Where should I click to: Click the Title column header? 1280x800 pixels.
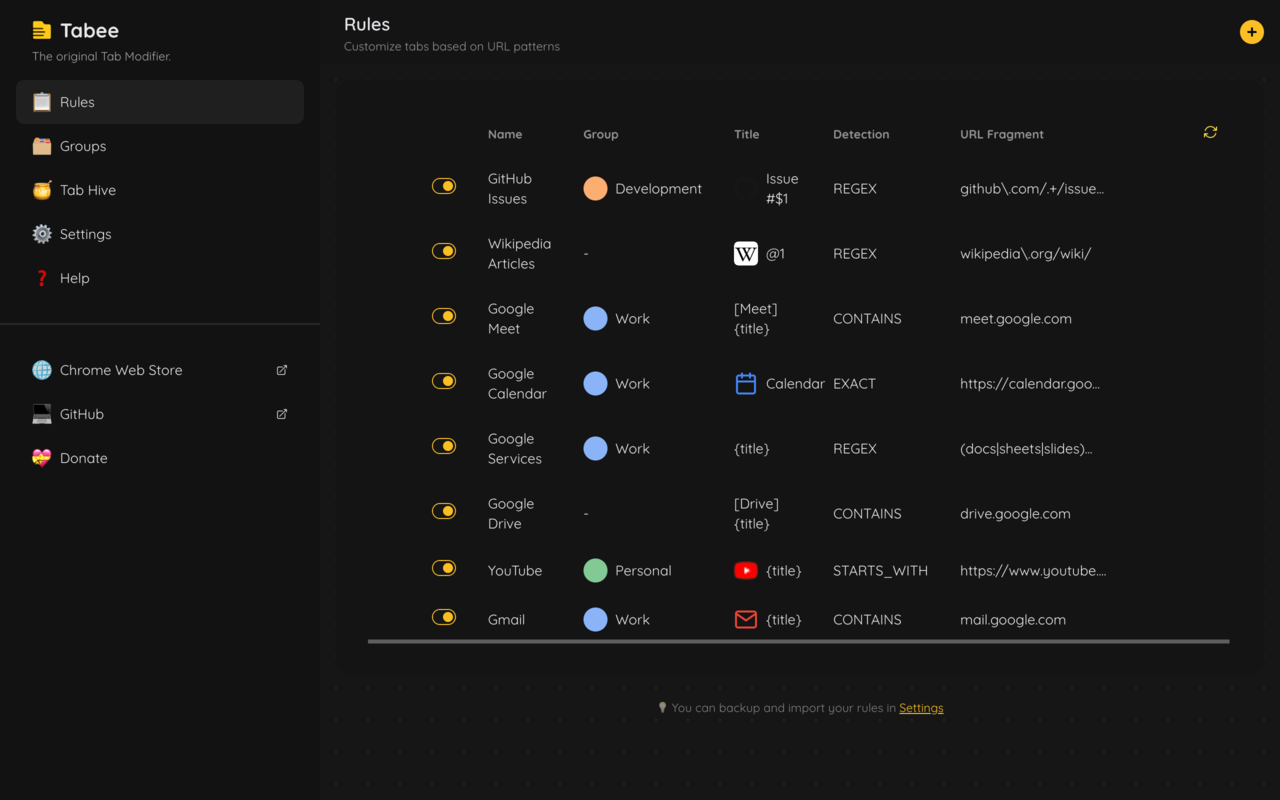click(x=747, y=134)
